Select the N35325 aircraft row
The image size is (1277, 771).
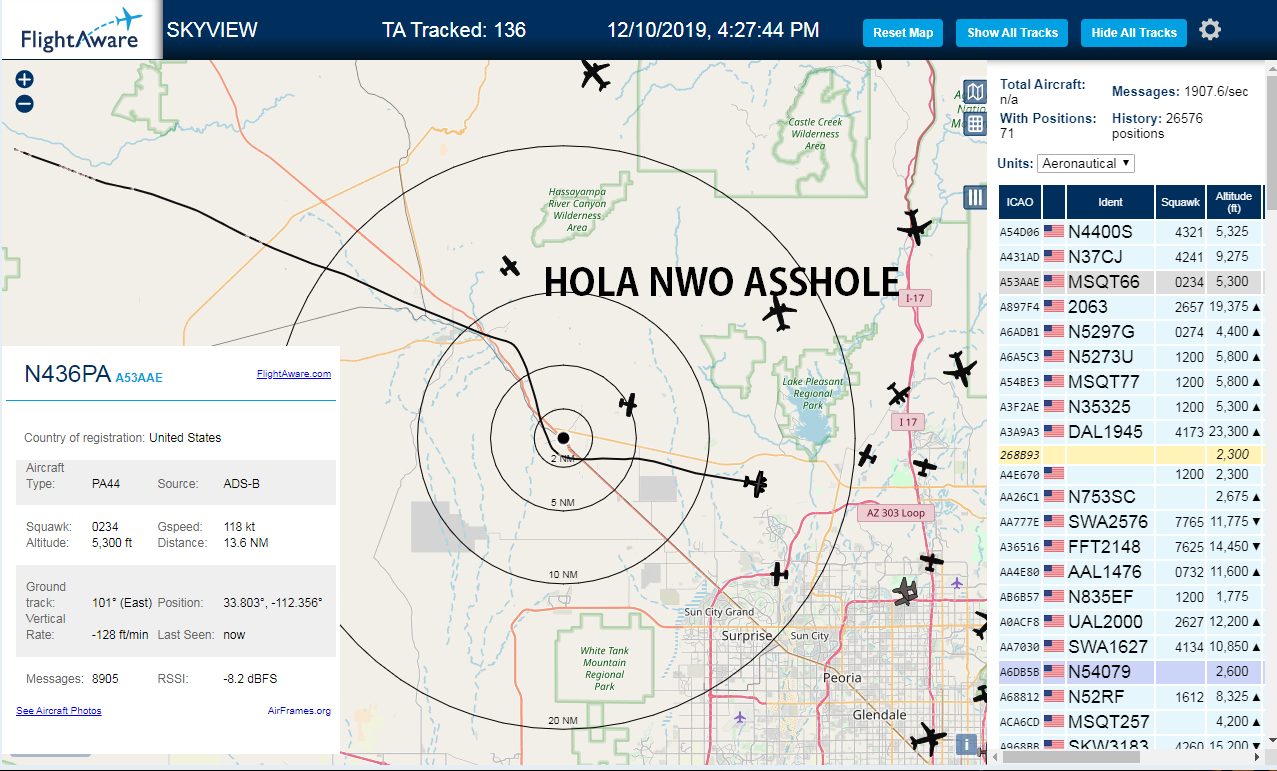click(1131, 406)
